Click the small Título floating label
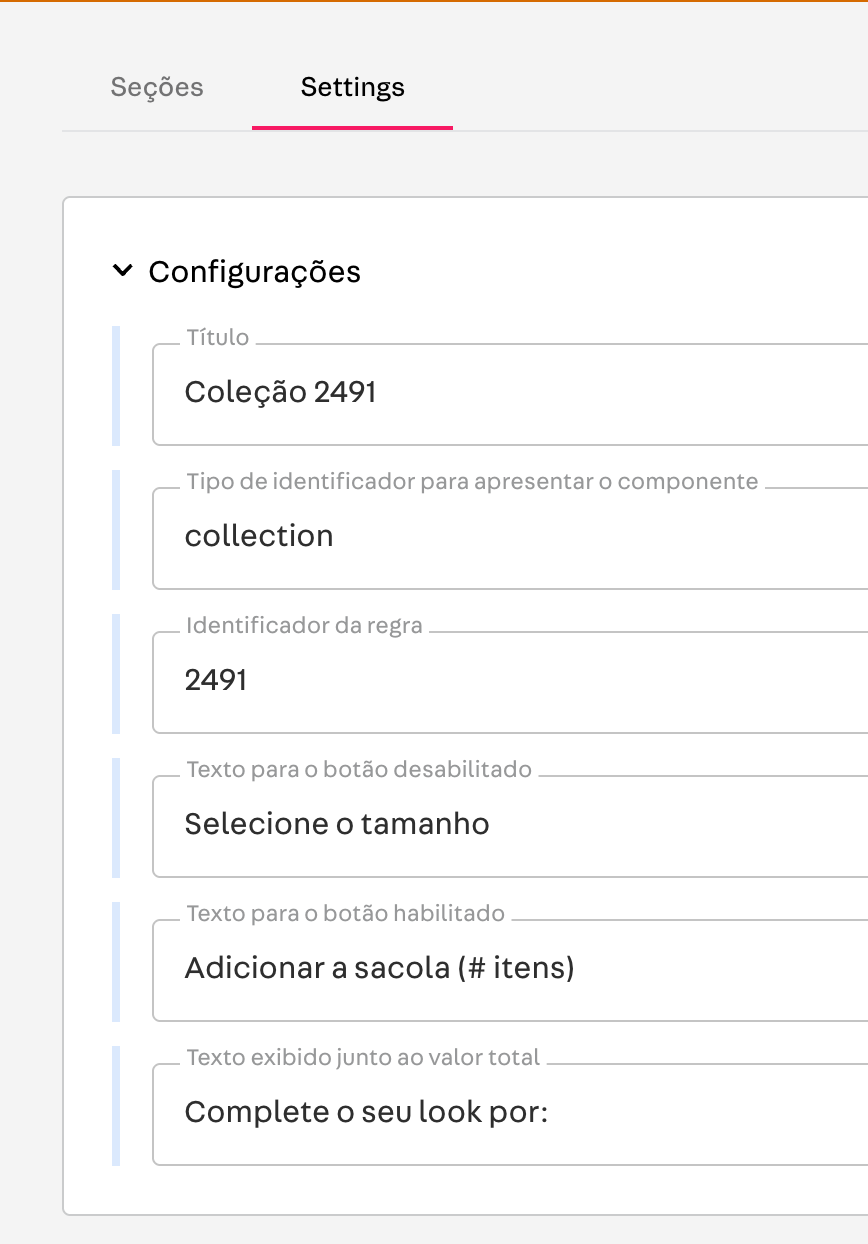This screenshot has height=1244, width=868. [x=218, y=338]
